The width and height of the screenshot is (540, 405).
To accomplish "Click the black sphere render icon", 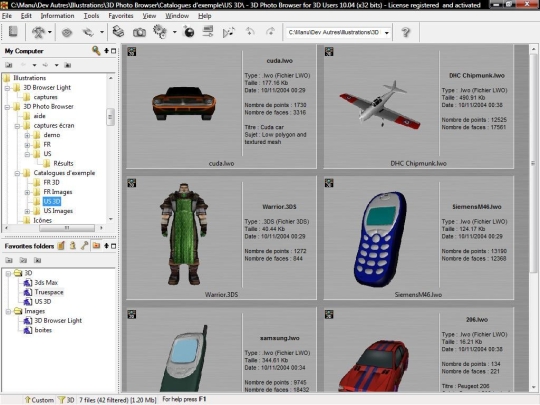I will point(189,32).
